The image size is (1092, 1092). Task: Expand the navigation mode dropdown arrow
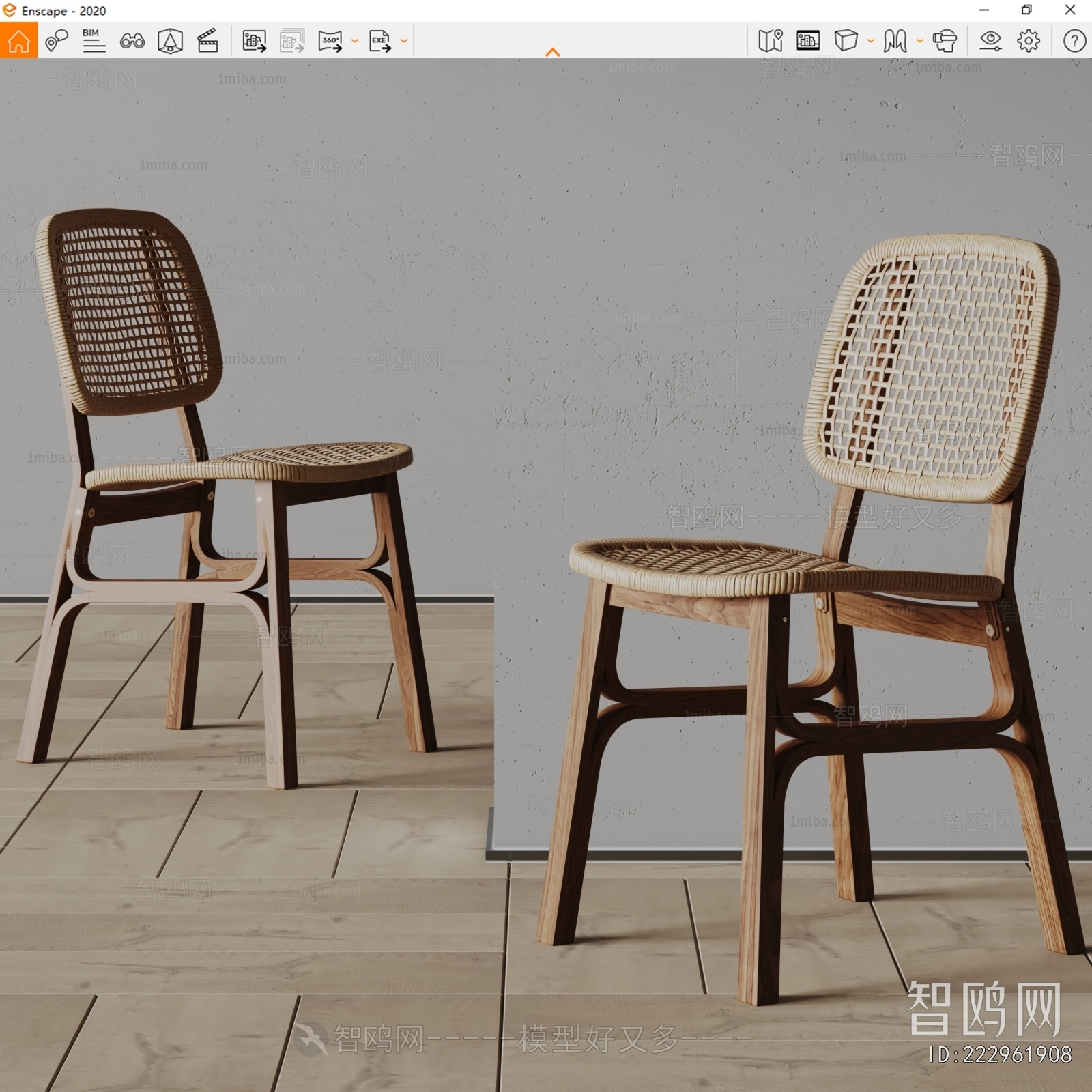click(x=920, y=41)
